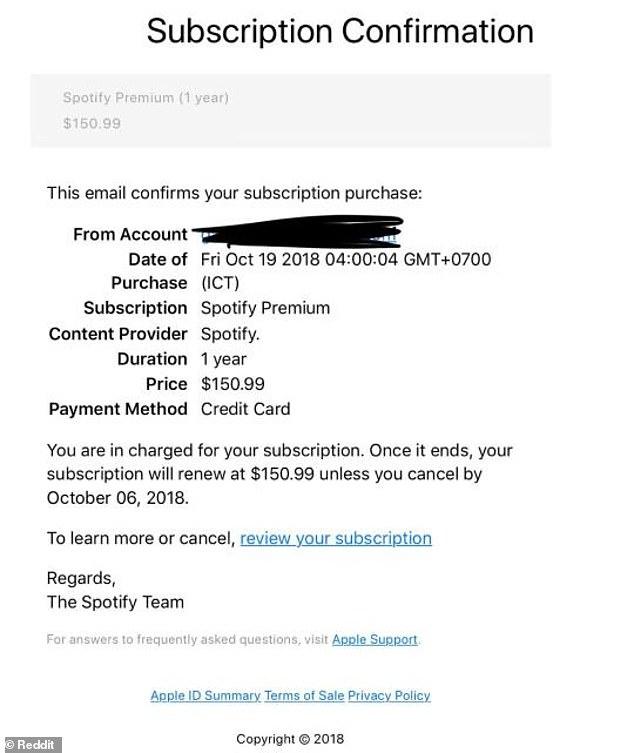634x753 pixels.
Task: Click the 'From Account' label
Action: click(130, 234)
